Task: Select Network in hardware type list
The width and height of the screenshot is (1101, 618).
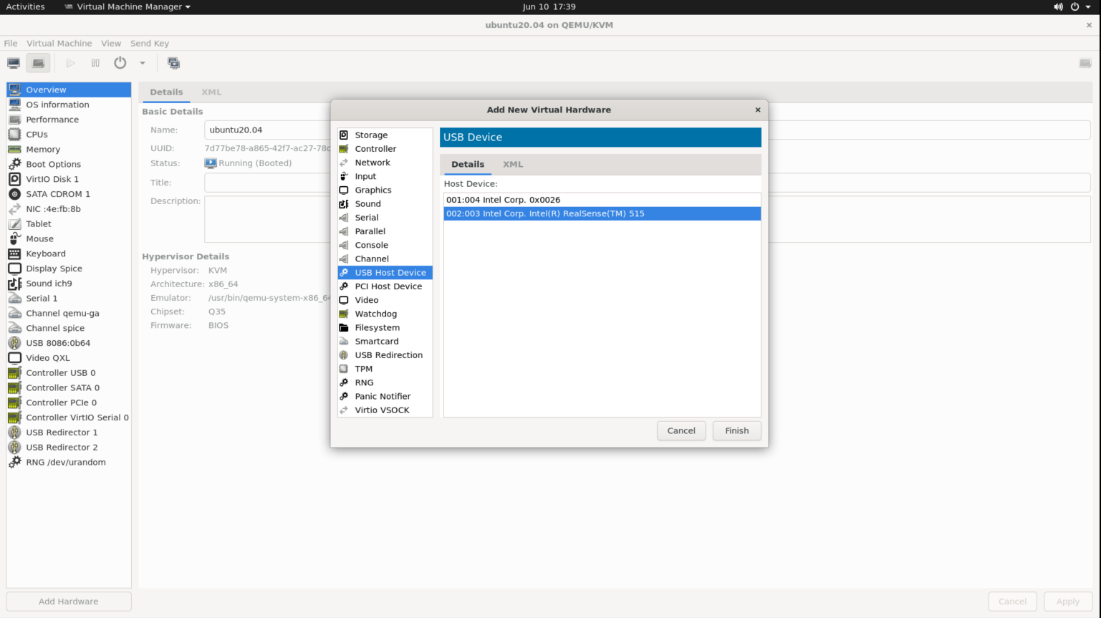Action: pyautogui.click(x=385, y=162)
